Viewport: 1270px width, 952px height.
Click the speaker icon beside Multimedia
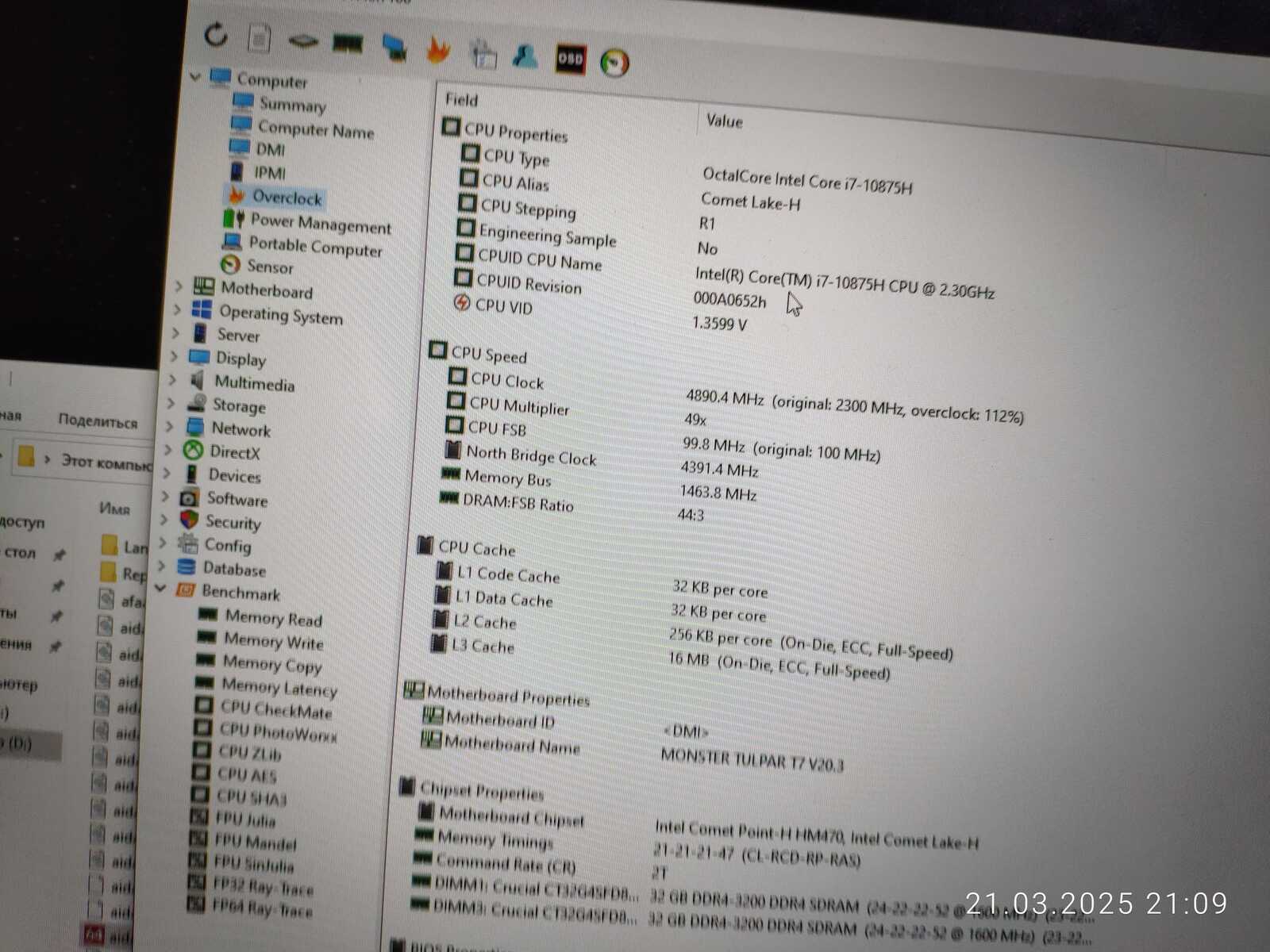pyautogui.click(x=197, y=380)
